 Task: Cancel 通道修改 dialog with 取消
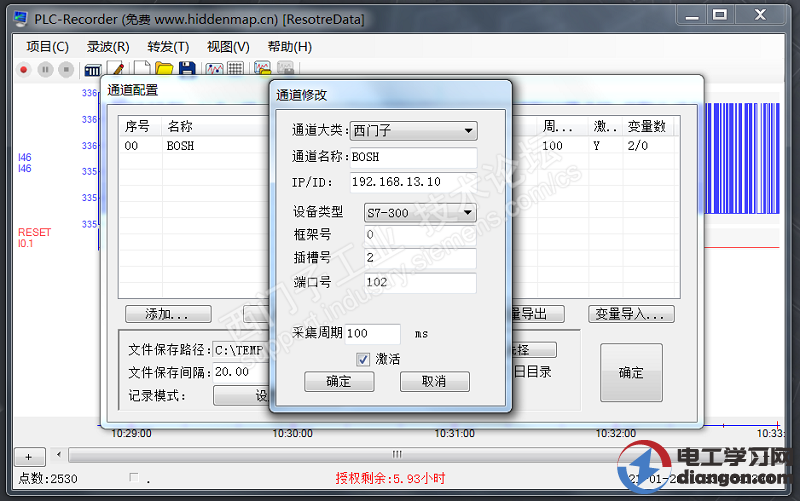pos(434,382)
